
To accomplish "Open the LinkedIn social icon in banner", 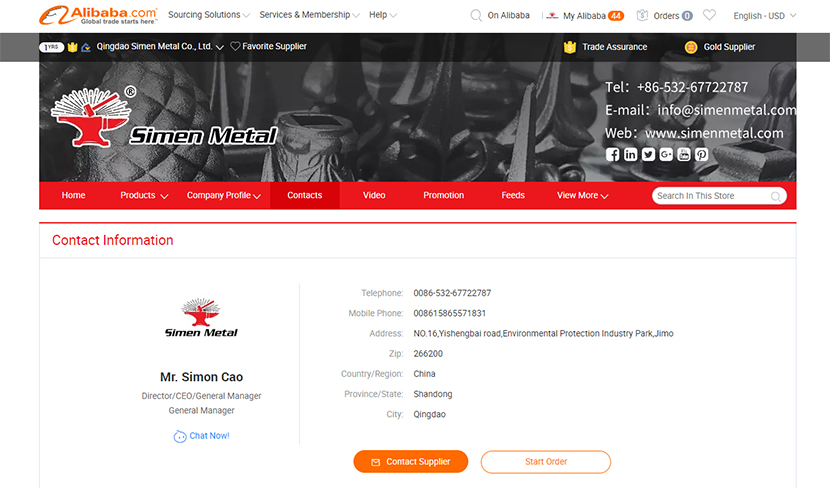I will click(x=630, y=154).
